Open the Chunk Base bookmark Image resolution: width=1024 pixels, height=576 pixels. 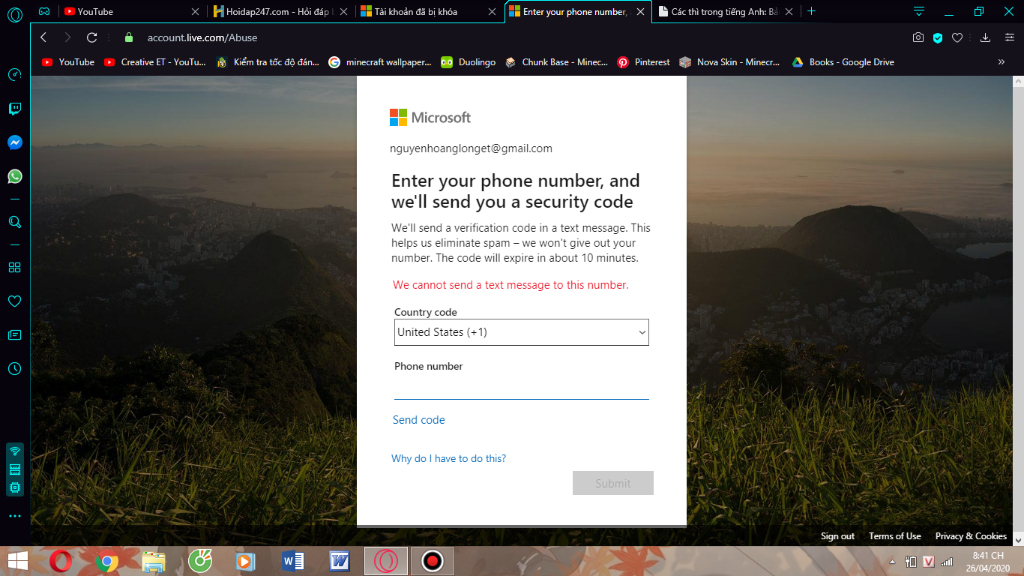click(x=556, y=62)
